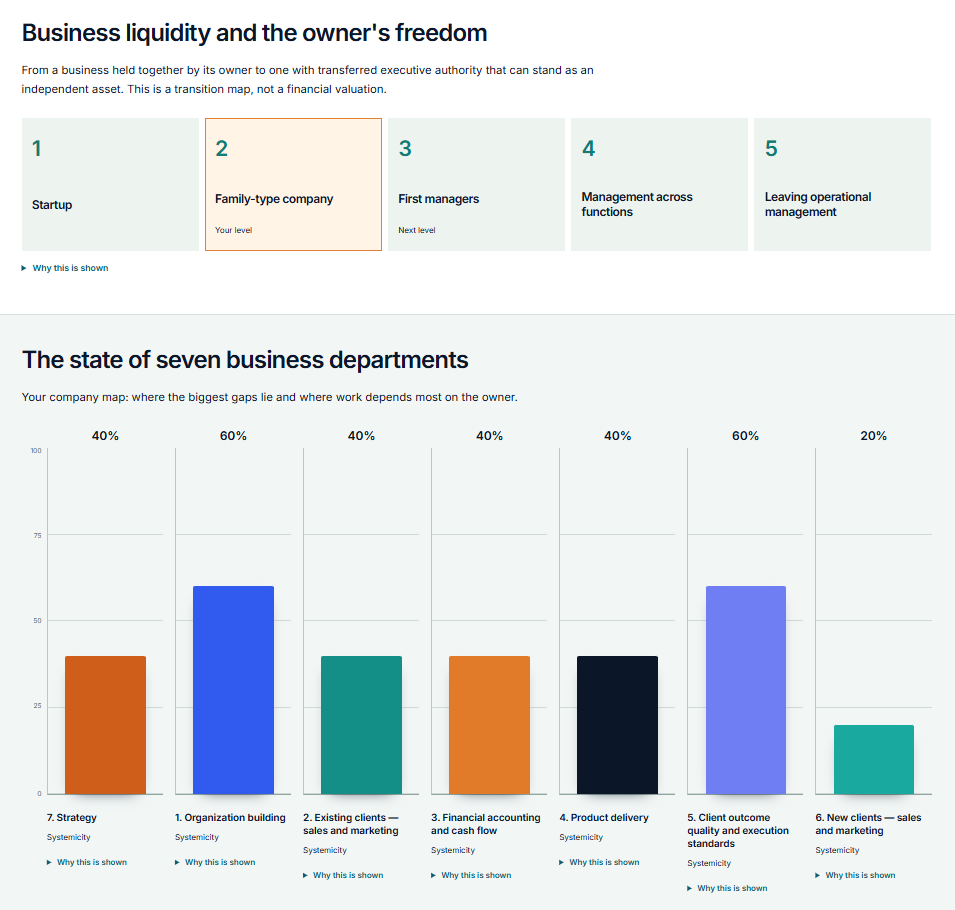
Task: Click the "7. Strategy" department label
Action: tap(72, 817)
